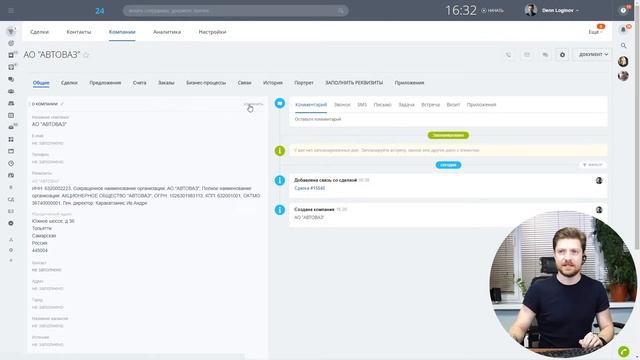Switch to the Заказы tab
The height and width of the screenshot is (360, 640).
tap(166, 83)
